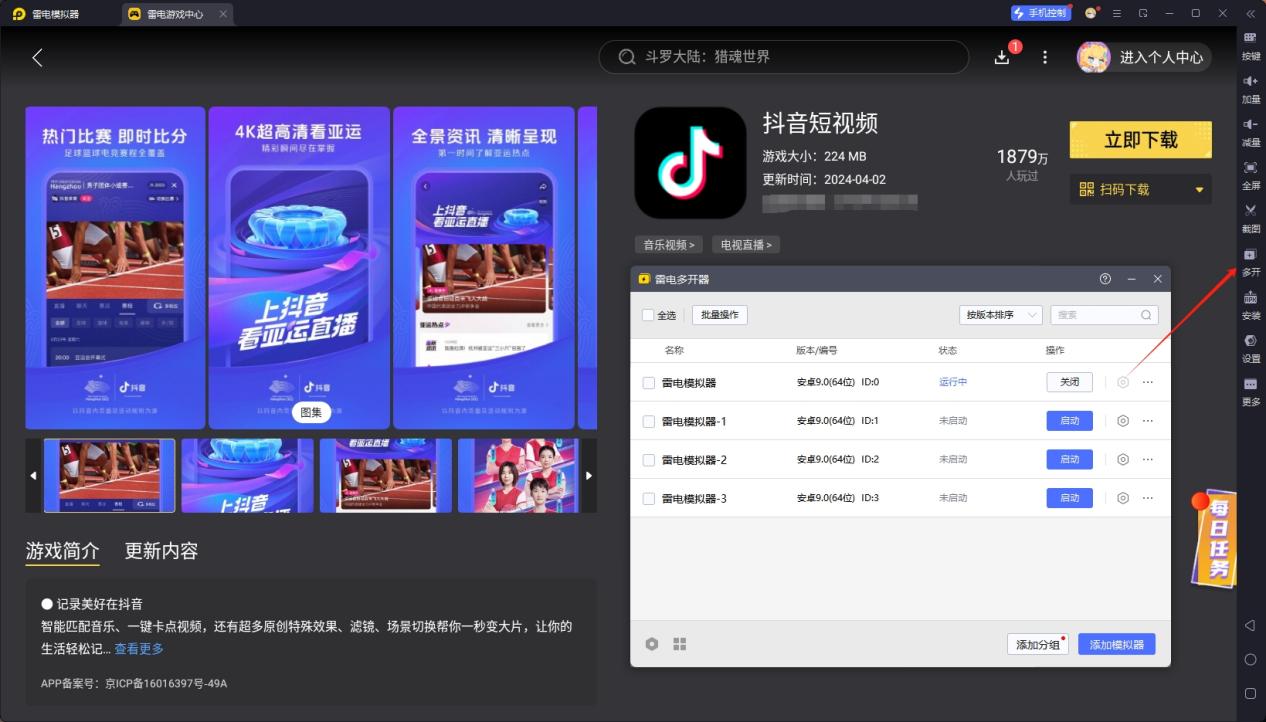Screen dimensions: 1266x722
Task: Click the search magnifier in 雷电多开器
Action: tap(1146, 315)
